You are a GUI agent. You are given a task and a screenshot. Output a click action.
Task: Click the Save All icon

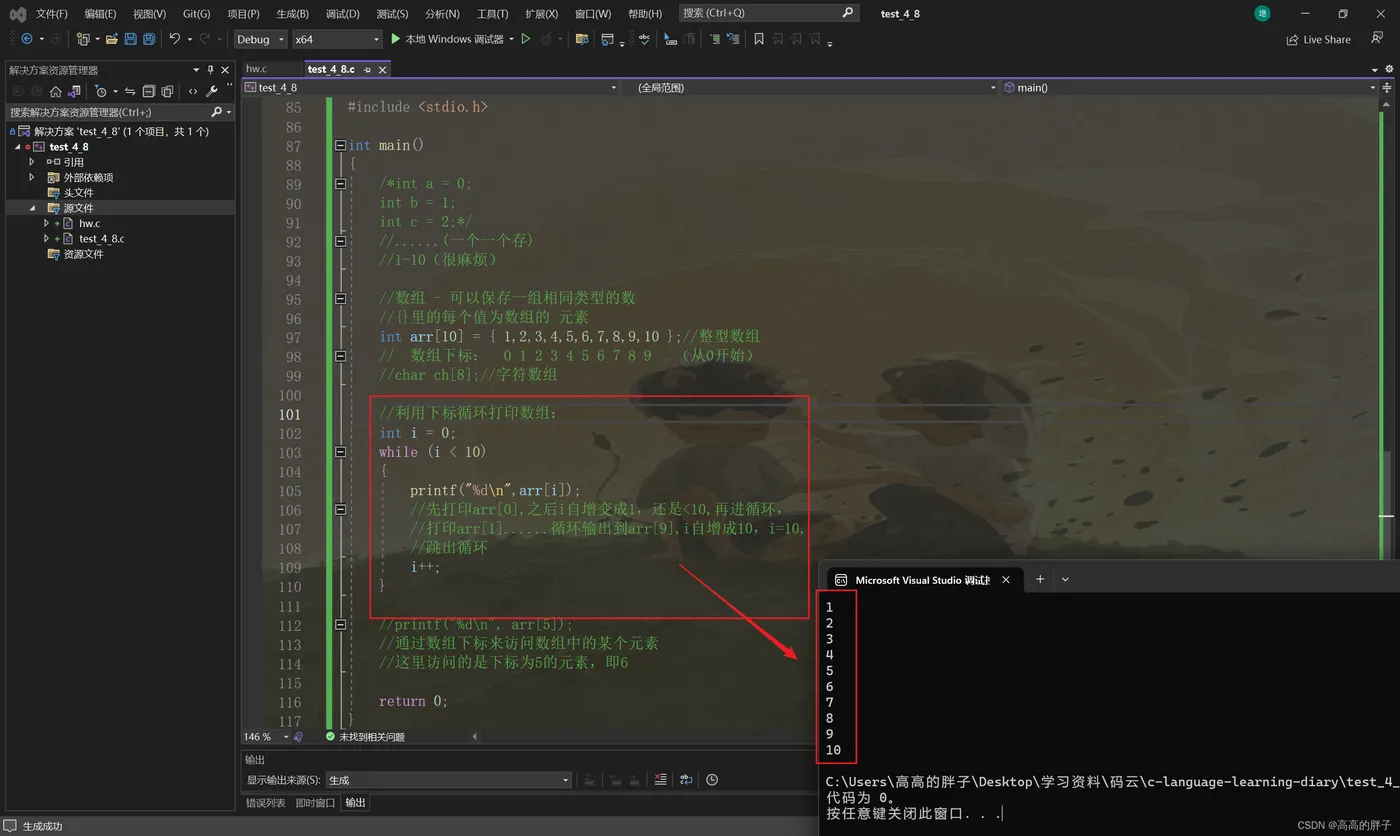(149, 39)
